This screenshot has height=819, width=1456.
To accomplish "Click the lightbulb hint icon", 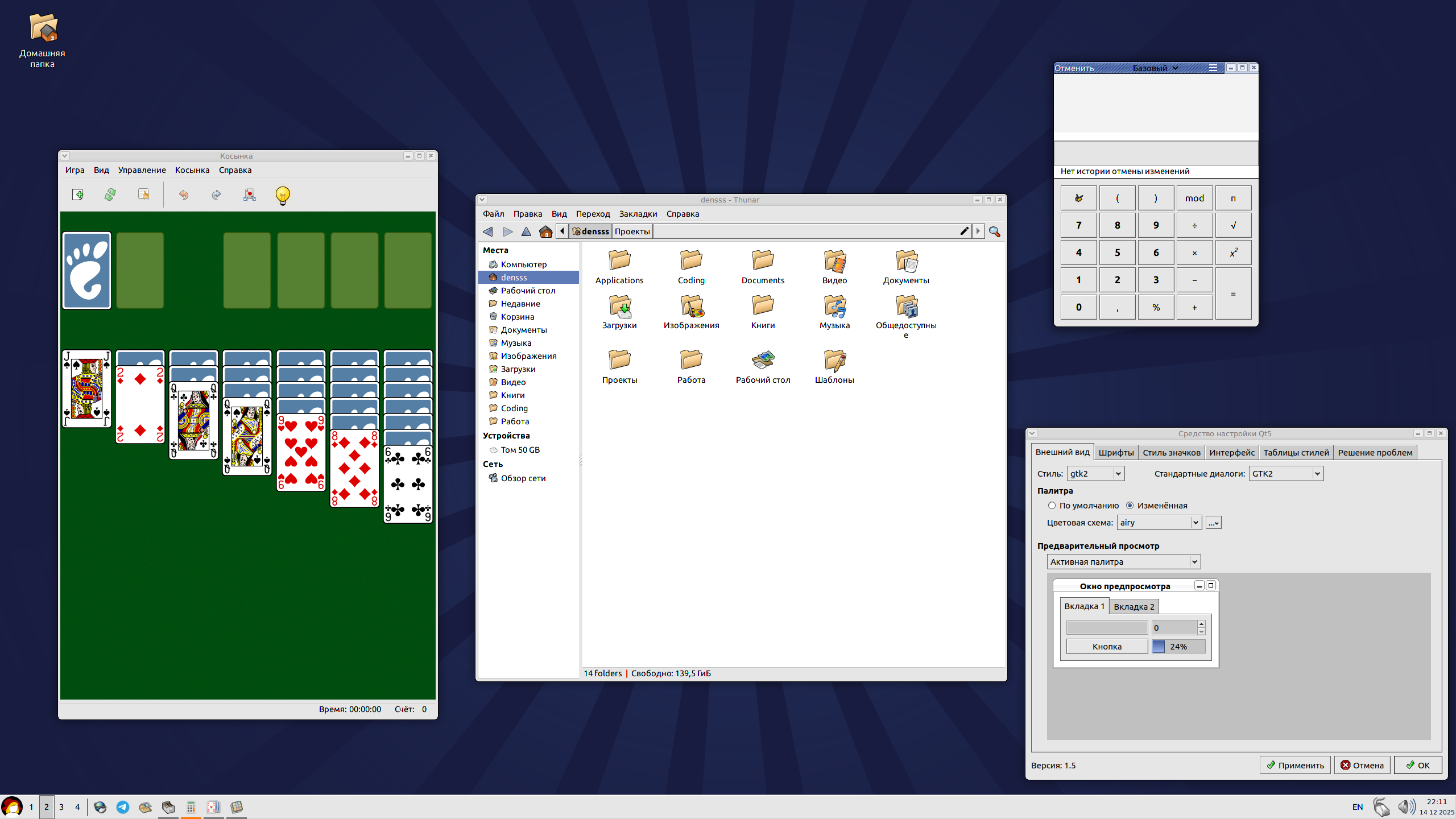I will pos(283,195).
